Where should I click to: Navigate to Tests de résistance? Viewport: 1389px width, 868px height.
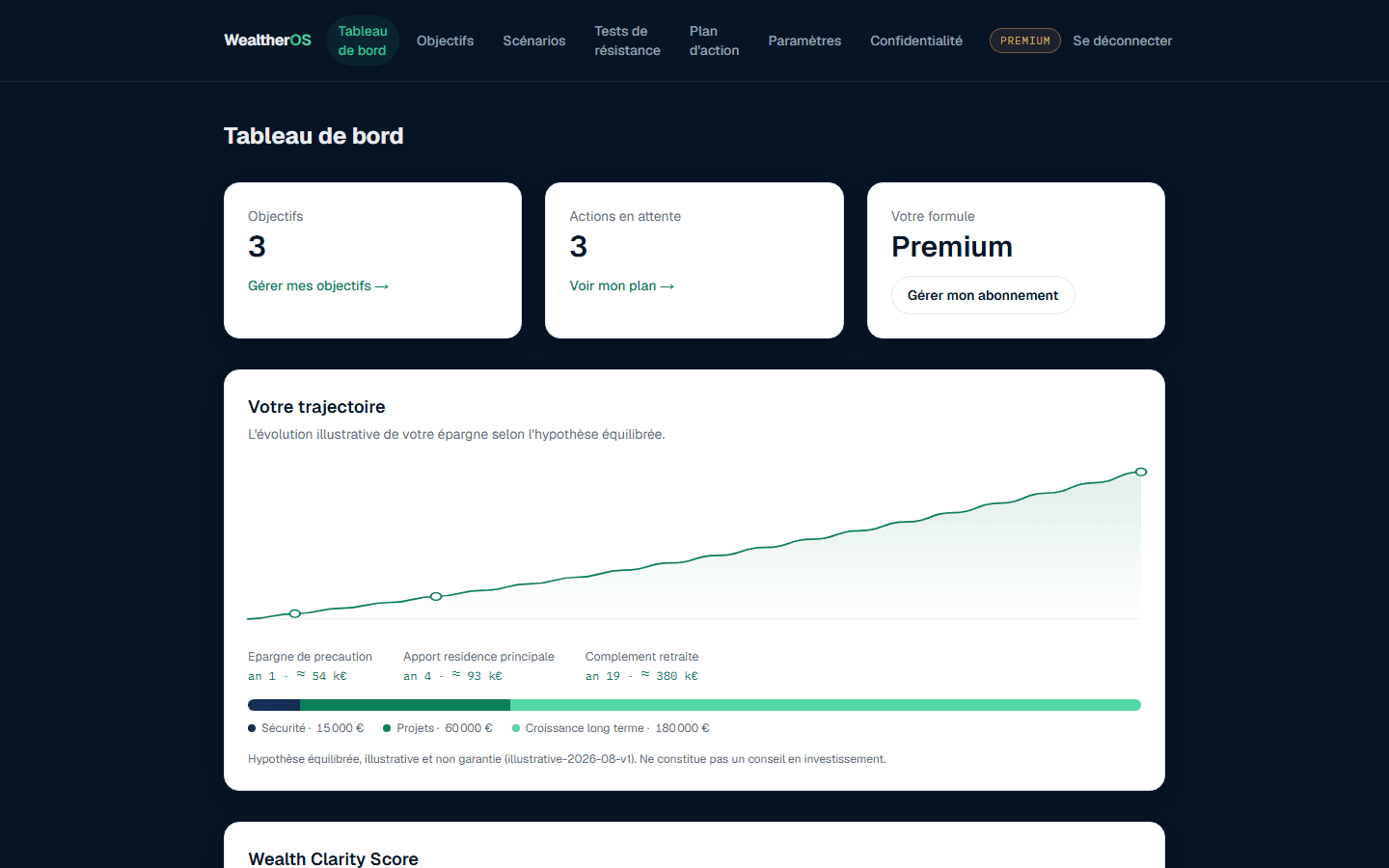pos(627,41)
